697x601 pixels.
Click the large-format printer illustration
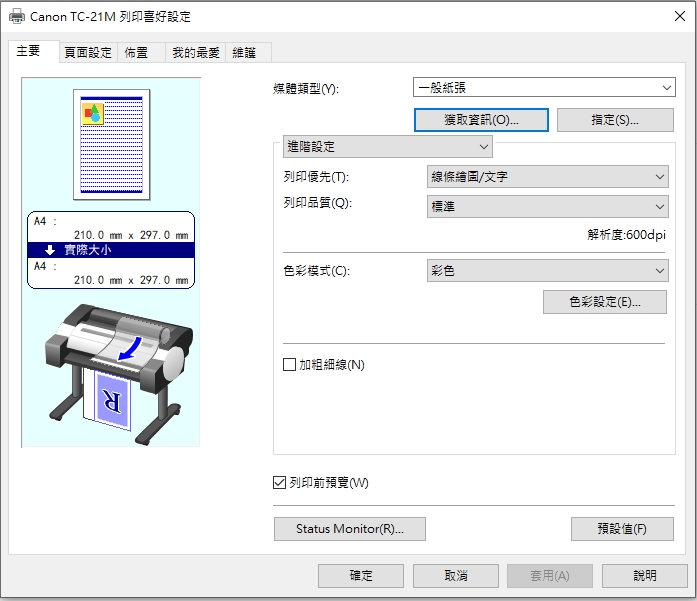pos(119,374)
